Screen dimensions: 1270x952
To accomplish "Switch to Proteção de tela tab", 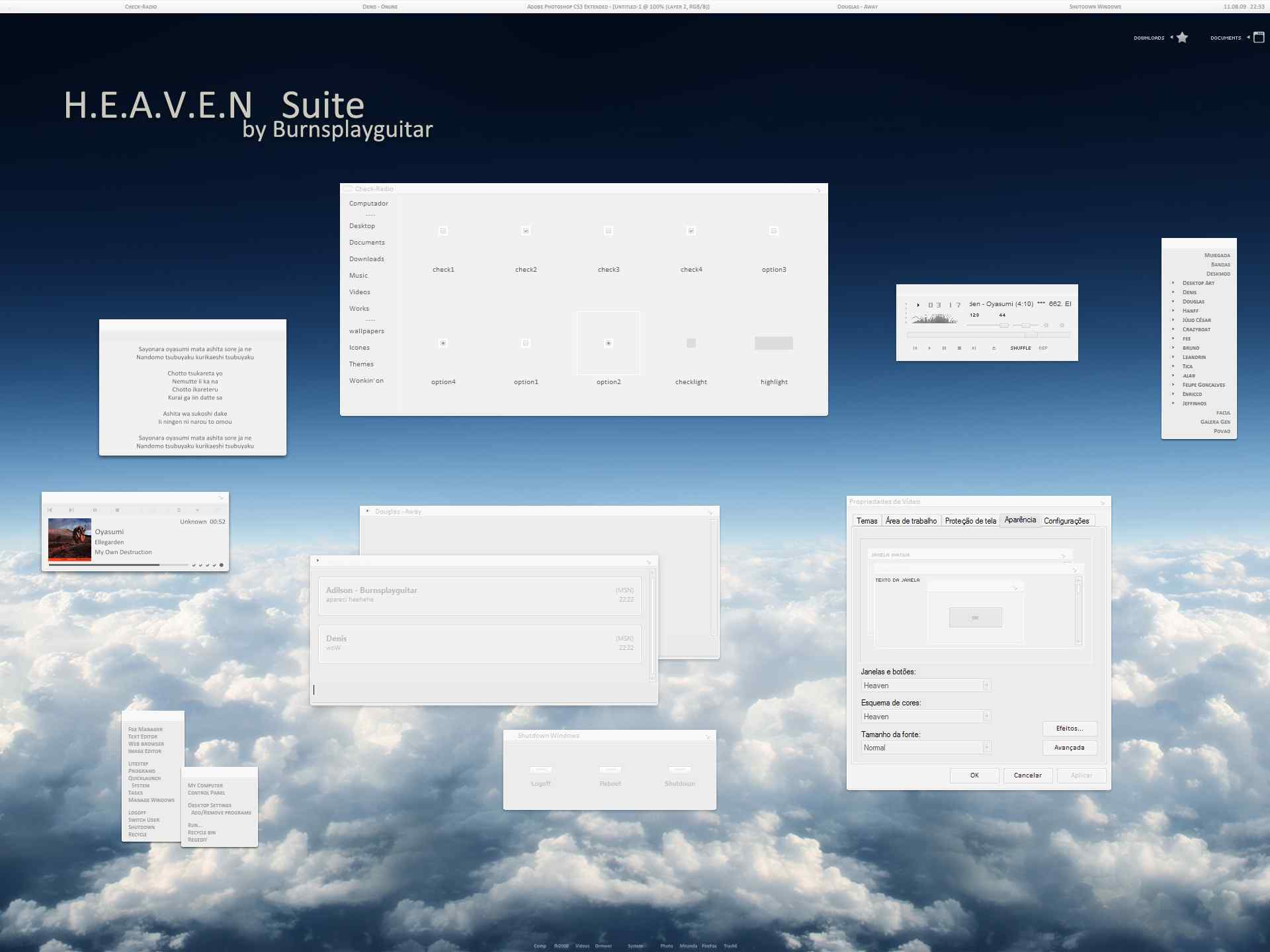I will click(970, 521).
